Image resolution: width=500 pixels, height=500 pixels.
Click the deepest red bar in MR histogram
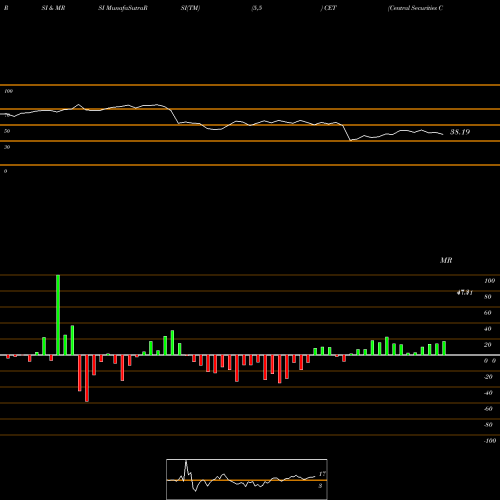[87, 378]
